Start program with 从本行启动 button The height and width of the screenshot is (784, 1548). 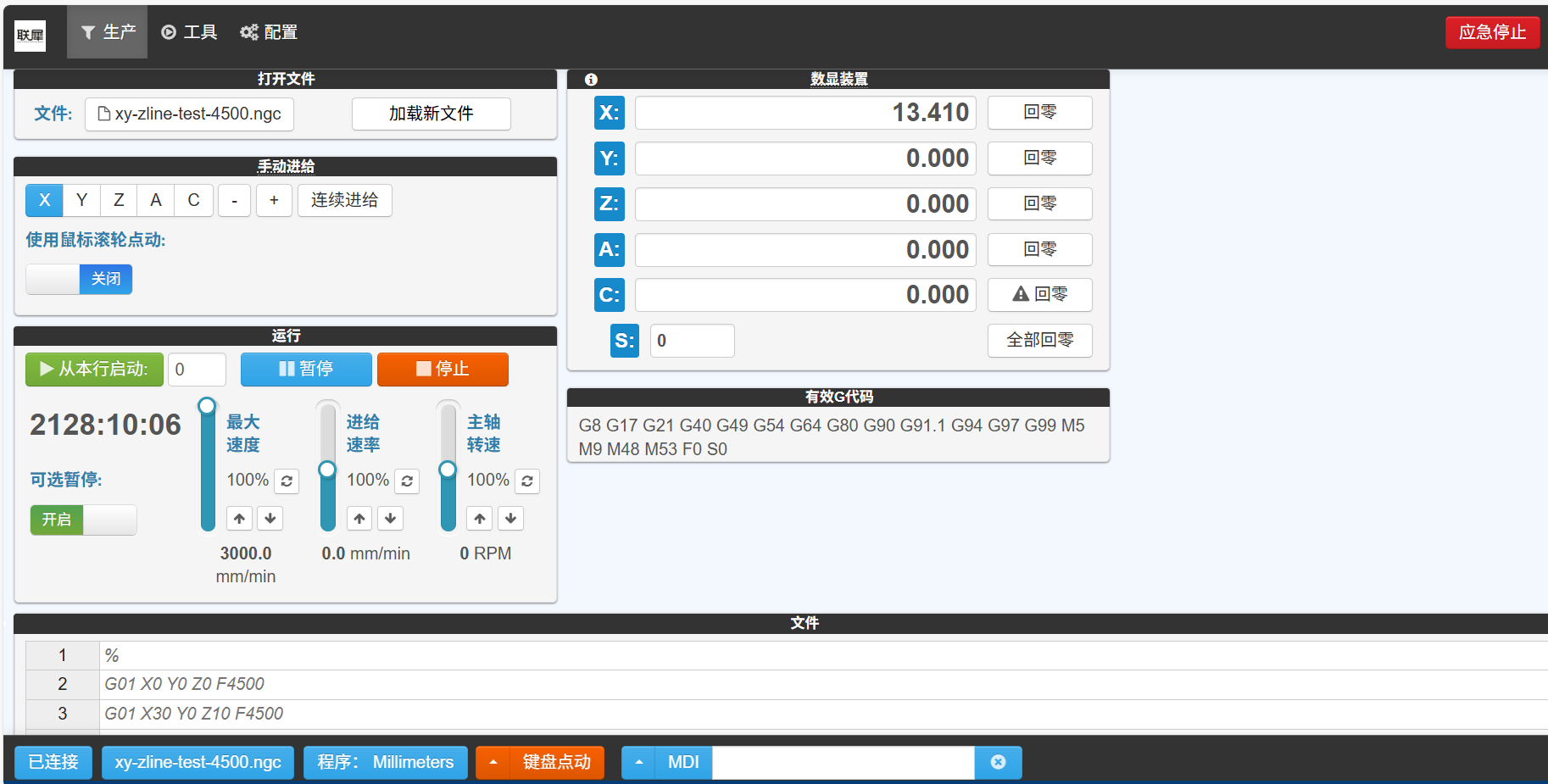click(x=94, y=370)
